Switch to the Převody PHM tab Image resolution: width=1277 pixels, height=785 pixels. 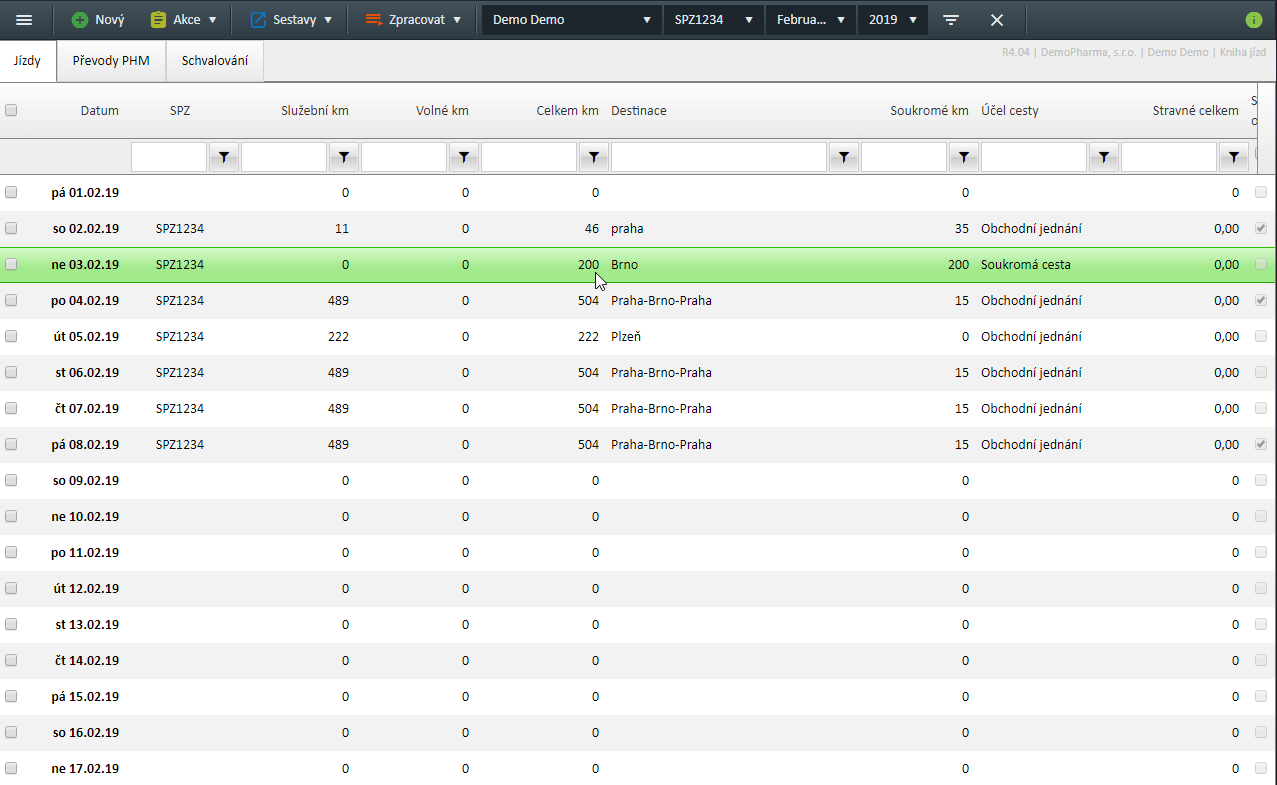pos(111,61)
